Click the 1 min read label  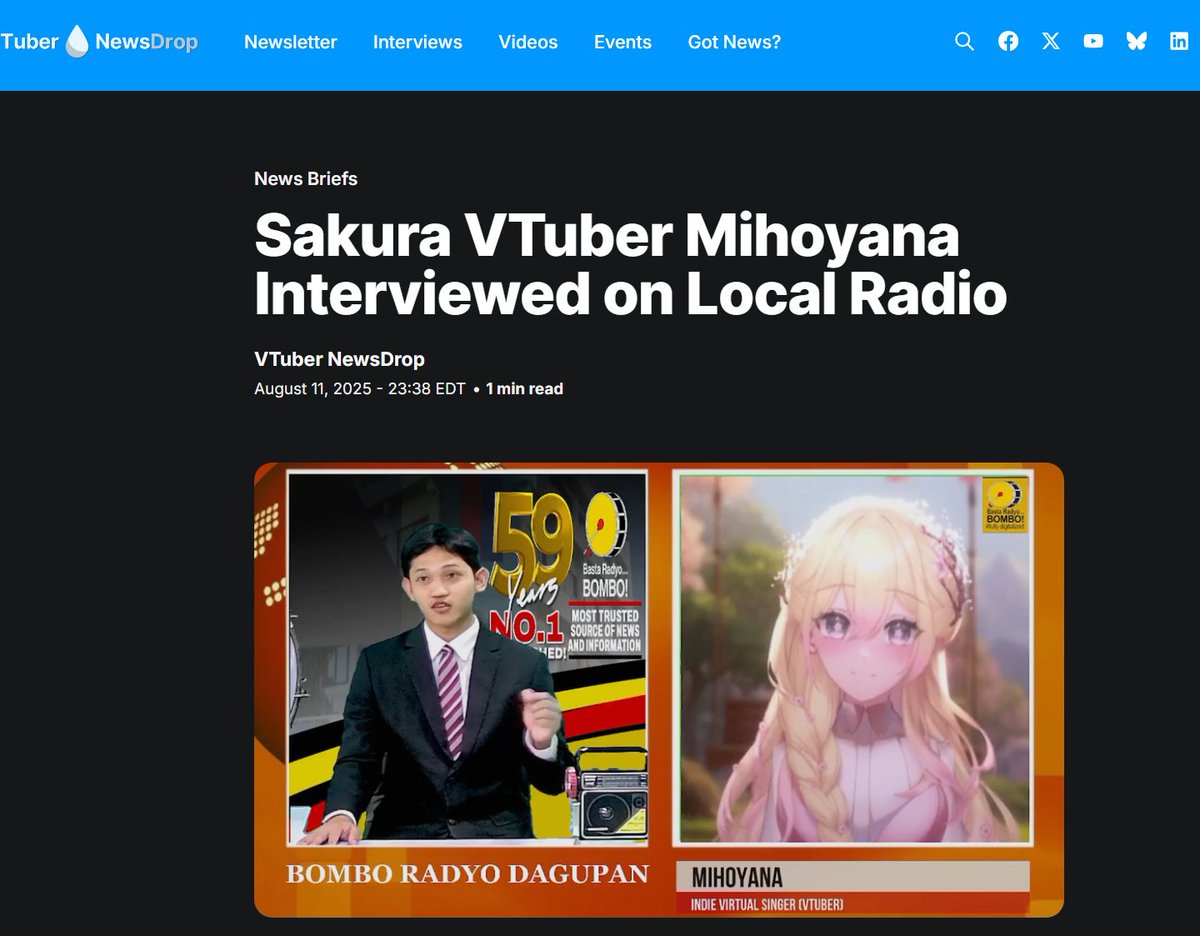coord(524,389)
